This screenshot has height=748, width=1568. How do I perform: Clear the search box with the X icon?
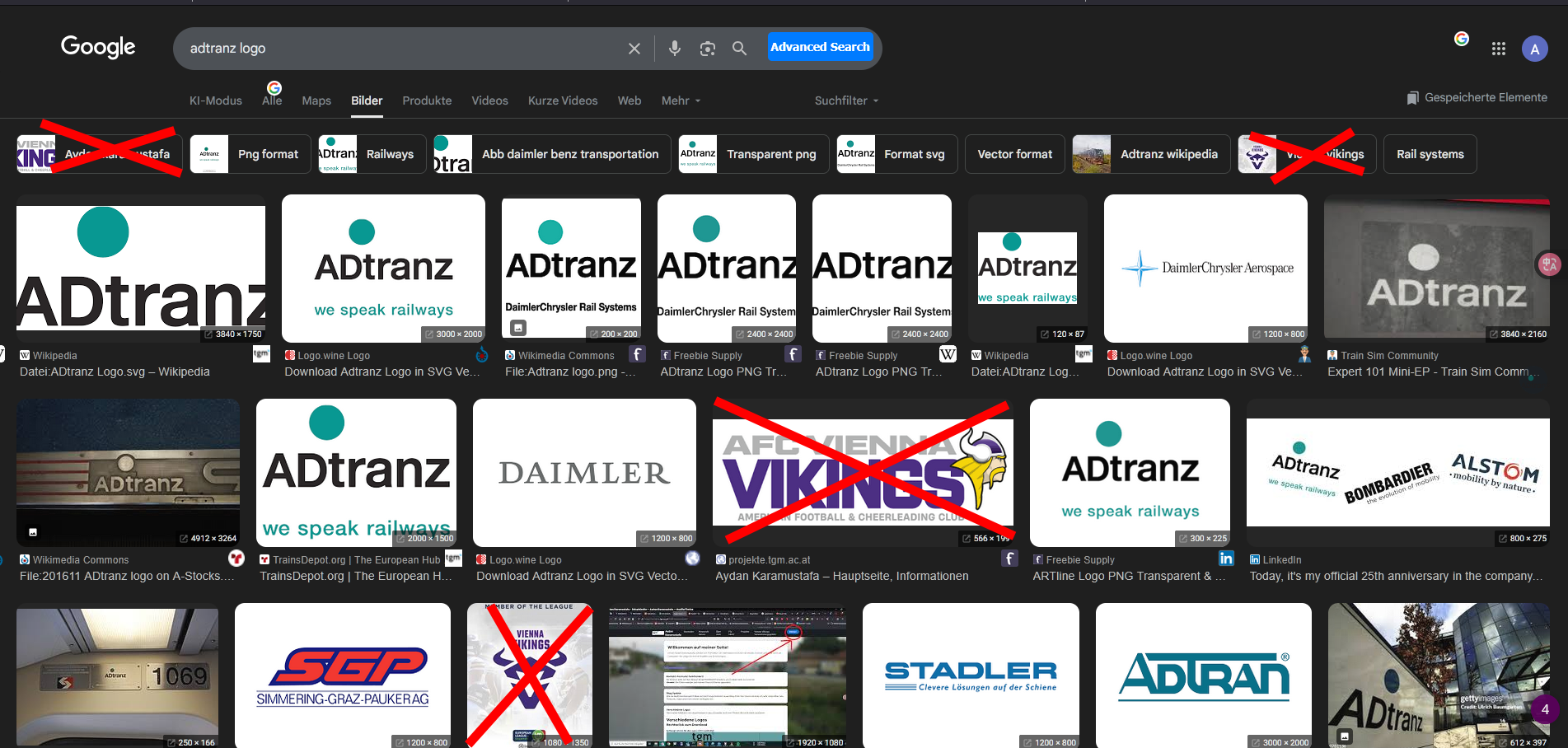click(x=634, y=49)
